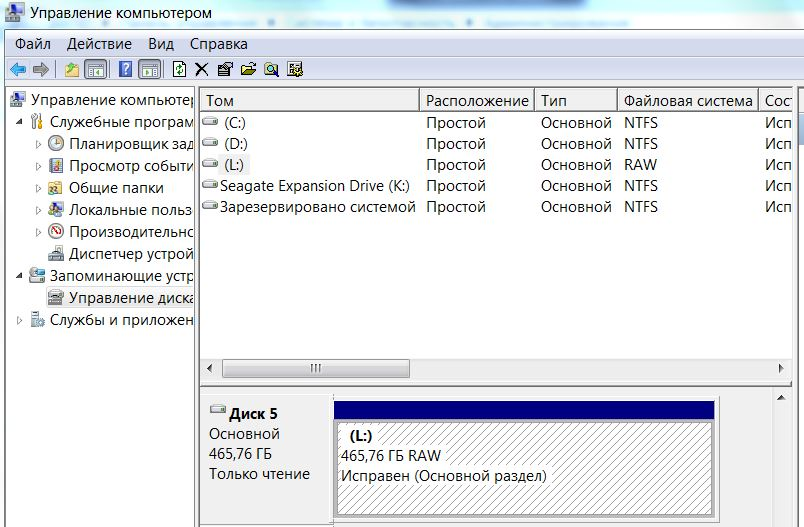Click the horizontal scrollbar thumb
The width and height of the screenshot is (804, 527).
[x=316, y=368]
